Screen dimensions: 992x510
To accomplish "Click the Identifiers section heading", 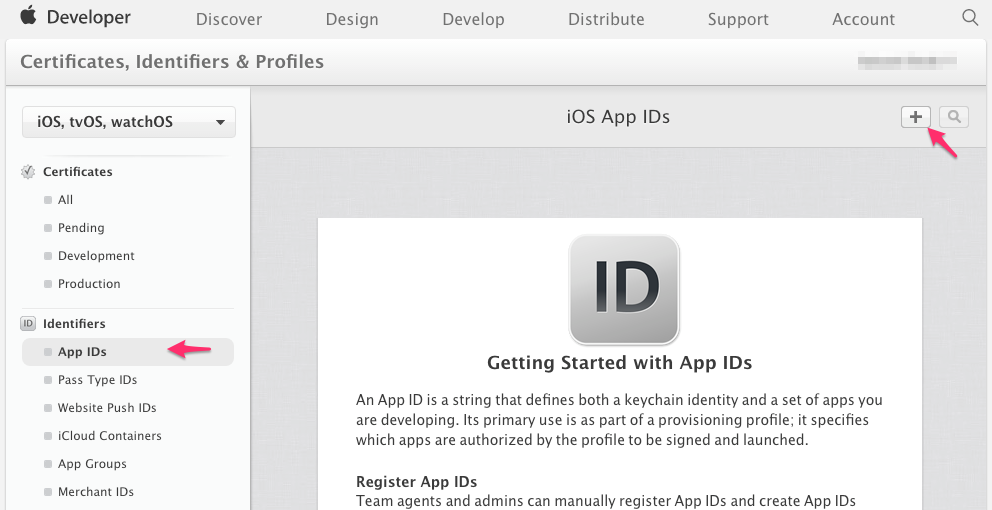I will tap(74, 323).
